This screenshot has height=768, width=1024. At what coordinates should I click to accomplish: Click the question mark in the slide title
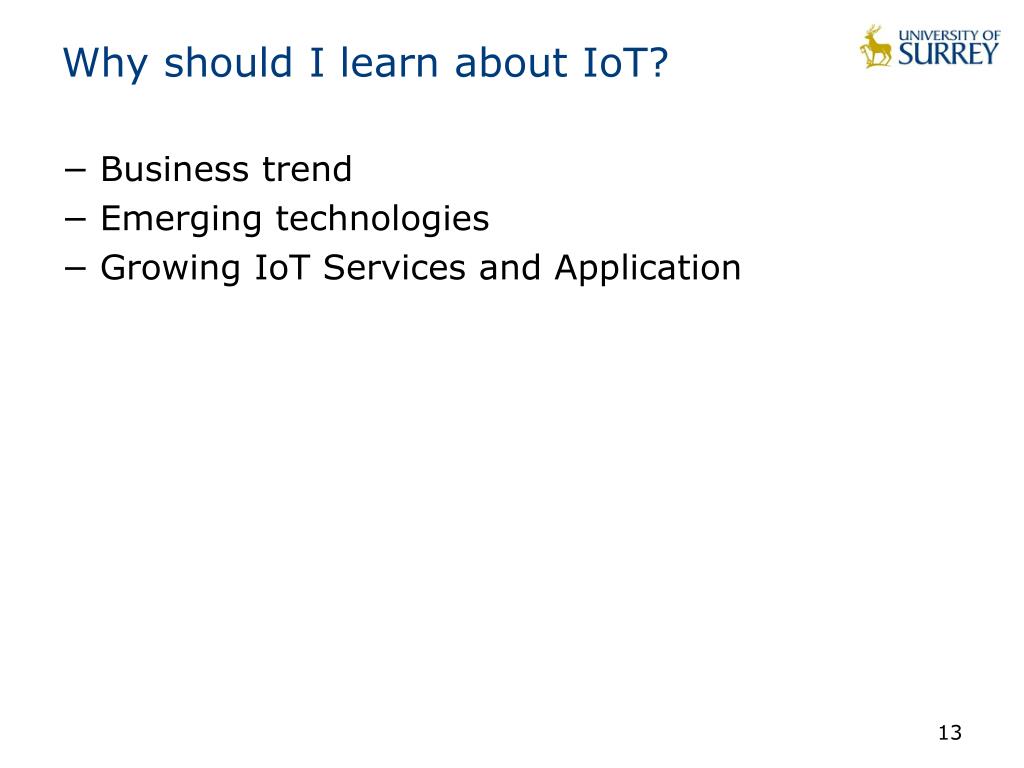pos(658,62)
